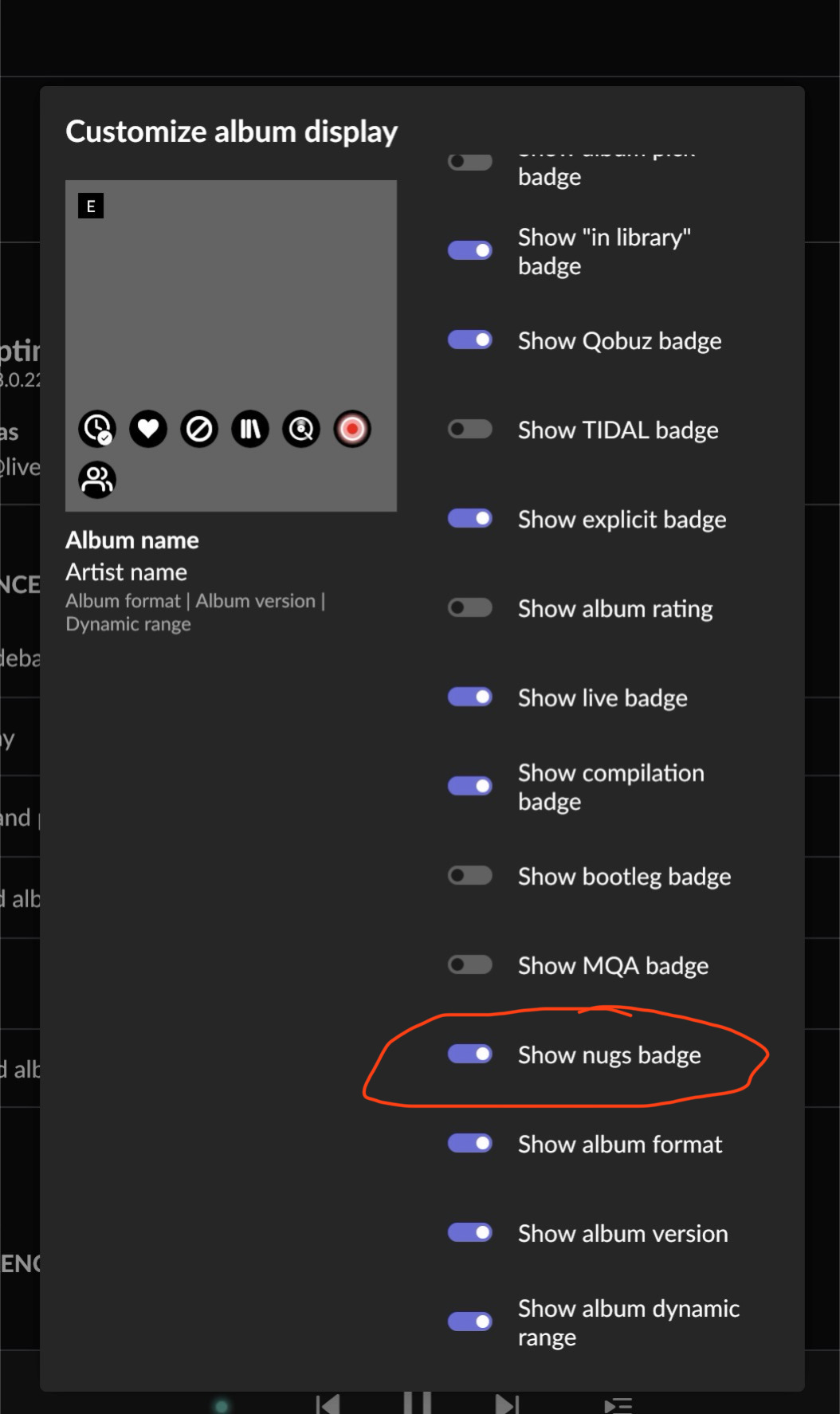This screenshot has width=840, height=1414.
Task: Click the heart favorite badge icon
Action: click(148, 429)
